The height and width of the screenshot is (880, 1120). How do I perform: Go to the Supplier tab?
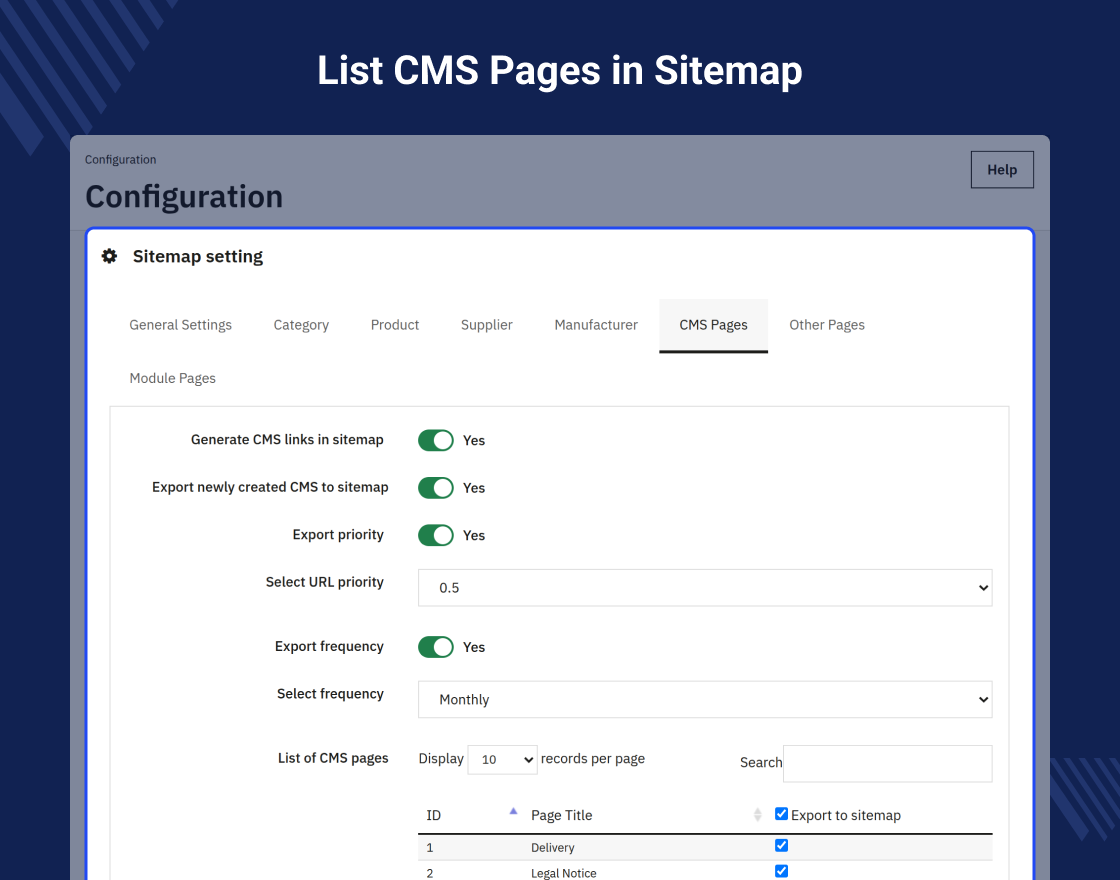[x=486, y=325]
